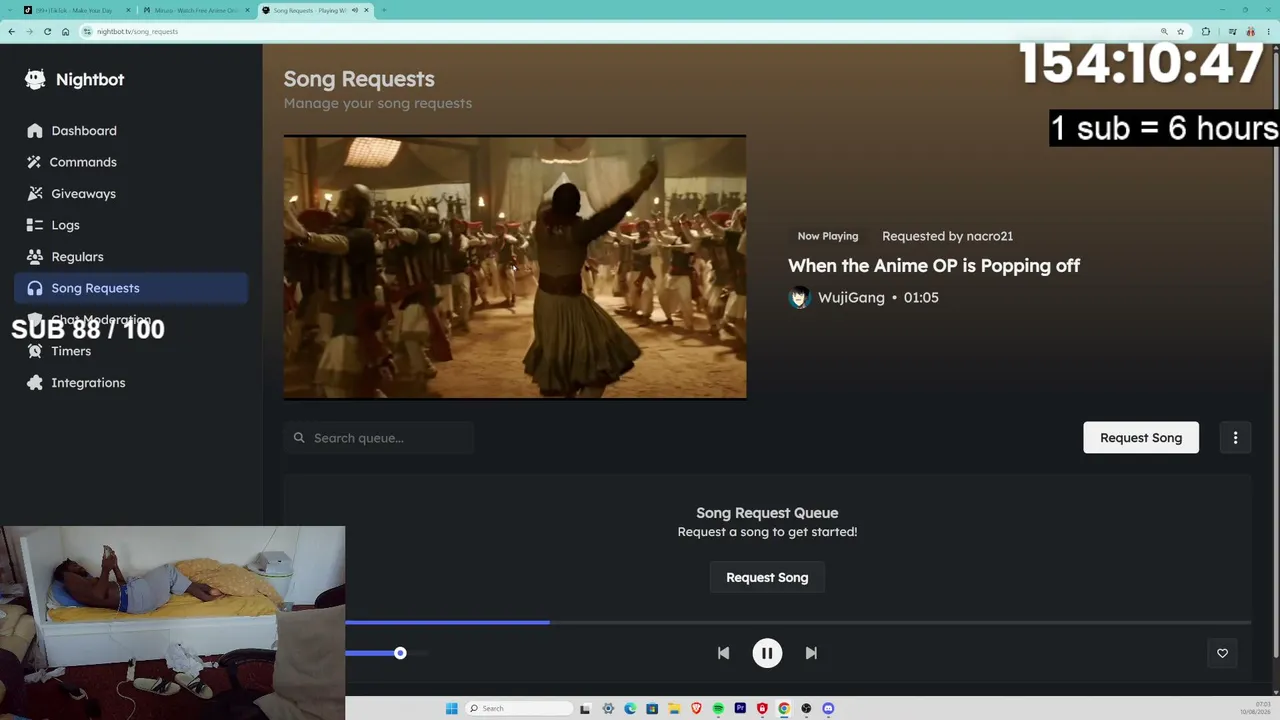The image size is (1280, 720).
Task: Bookmark this page with the star
Action: (x=1180, y=31)
